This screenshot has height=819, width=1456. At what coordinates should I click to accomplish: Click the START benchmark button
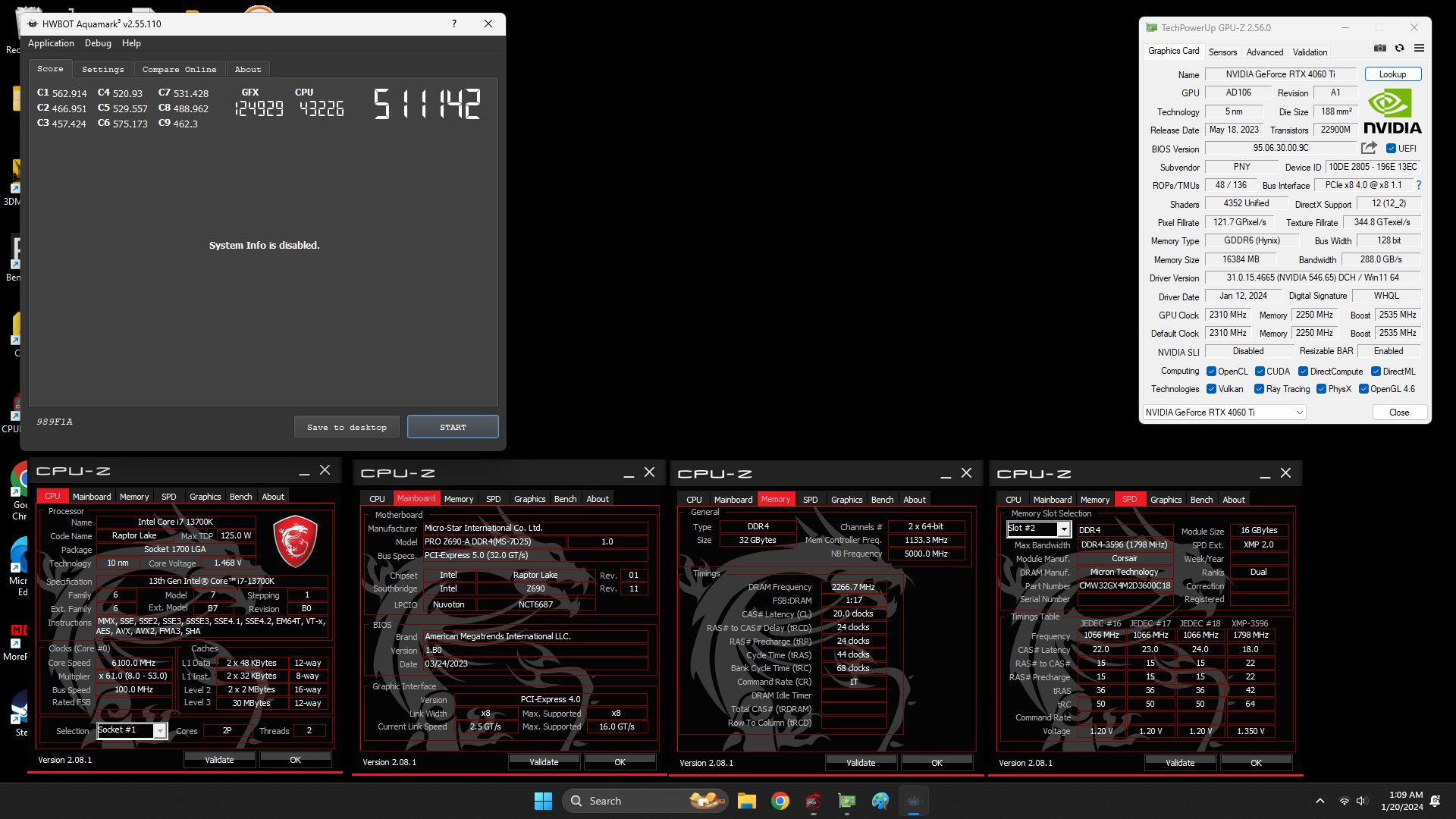coord(453,427)
